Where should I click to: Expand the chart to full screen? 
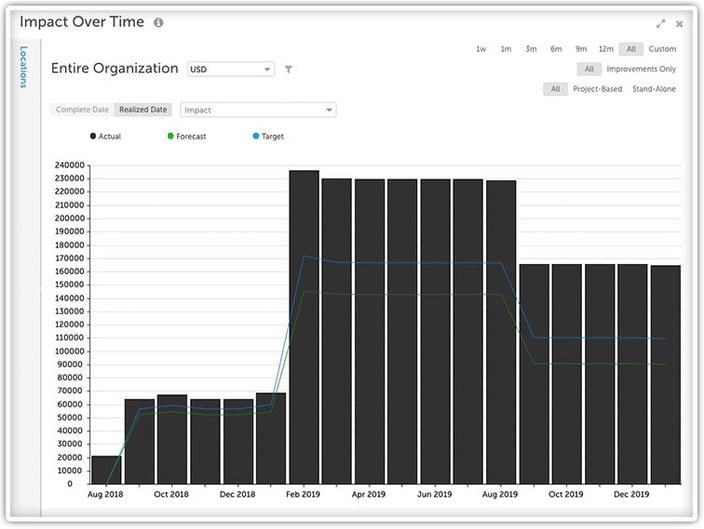click(x=660, y=24)
